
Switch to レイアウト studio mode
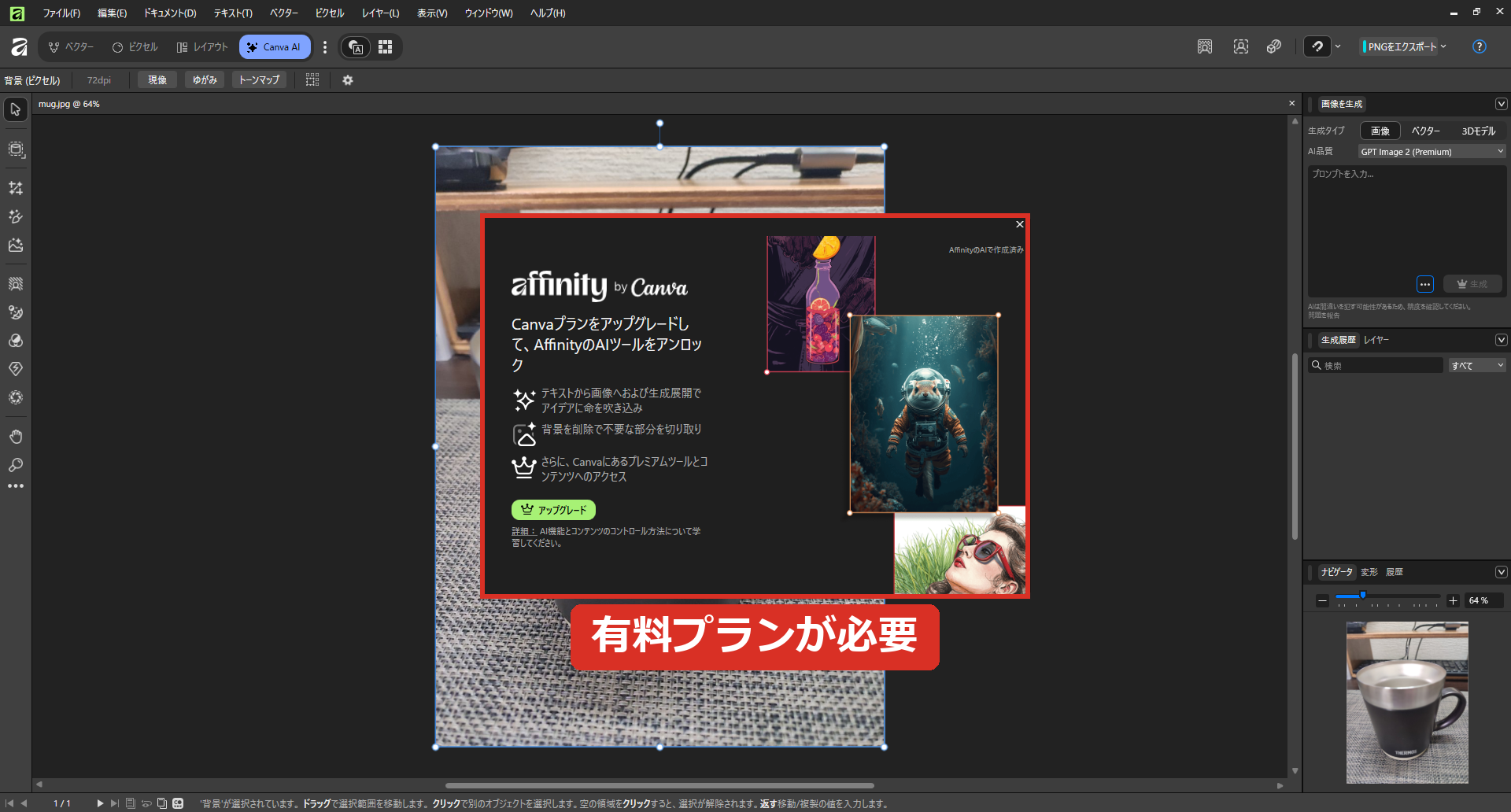(x=202, y=47)
